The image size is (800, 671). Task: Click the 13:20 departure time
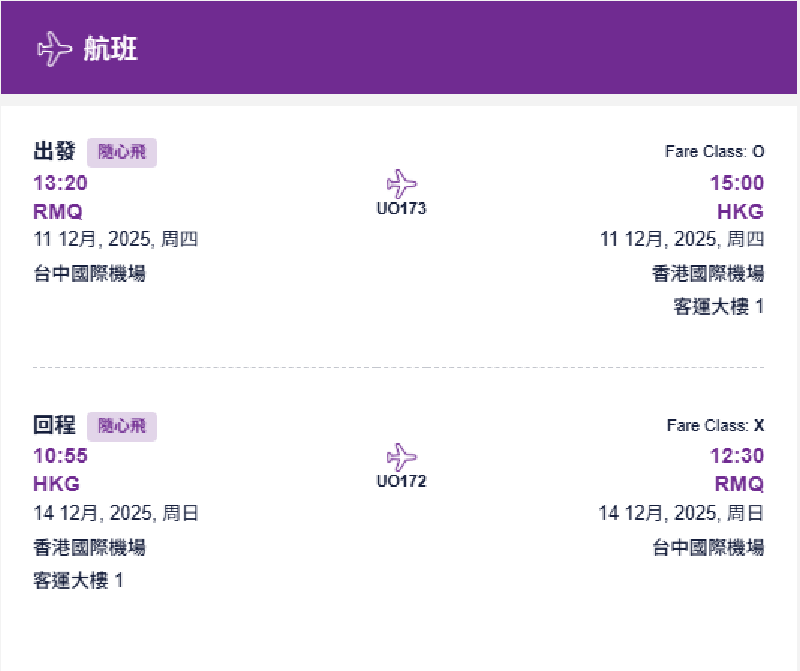tap(60, 183)
